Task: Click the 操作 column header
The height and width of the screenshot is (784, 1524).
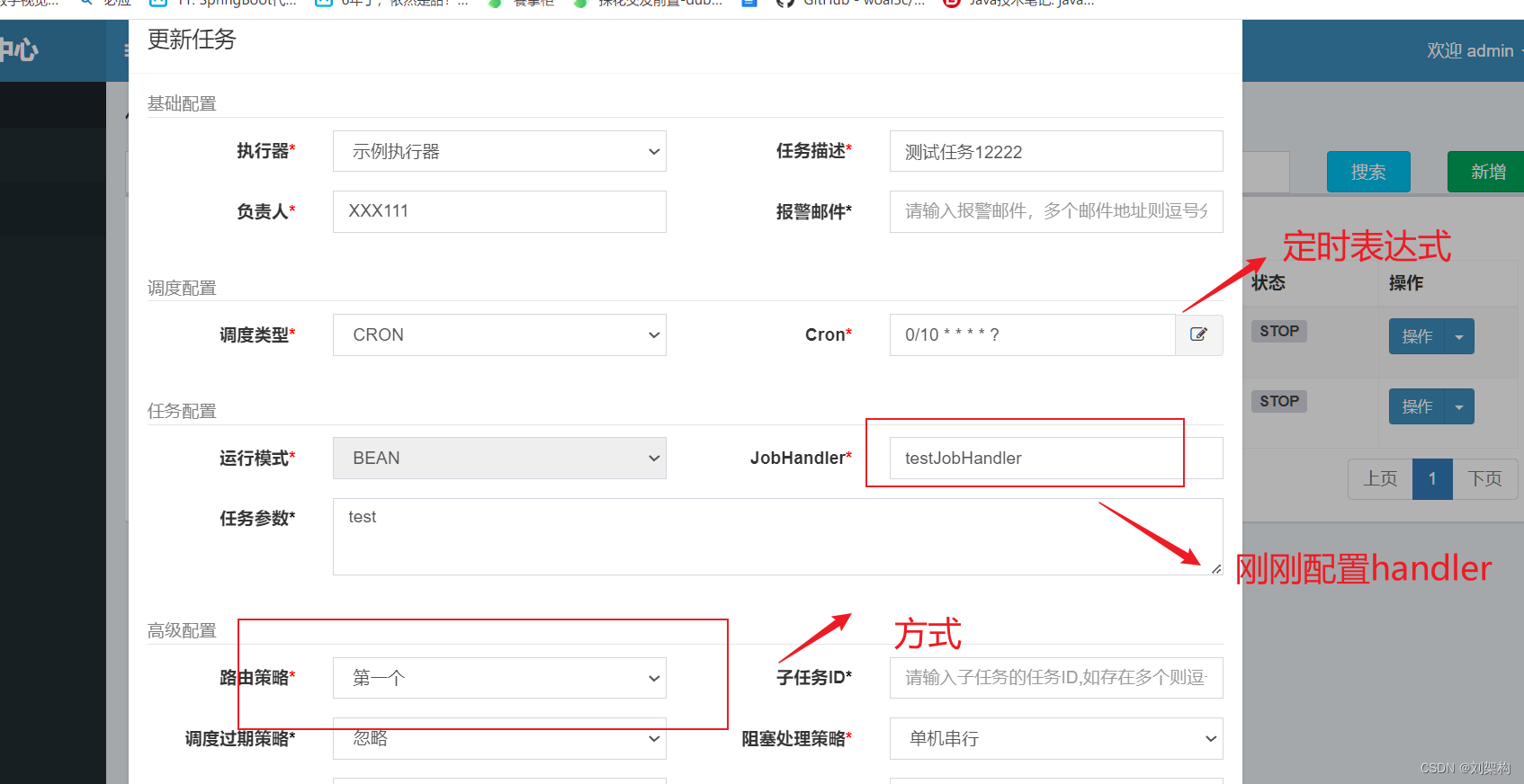Action: 1406,283
